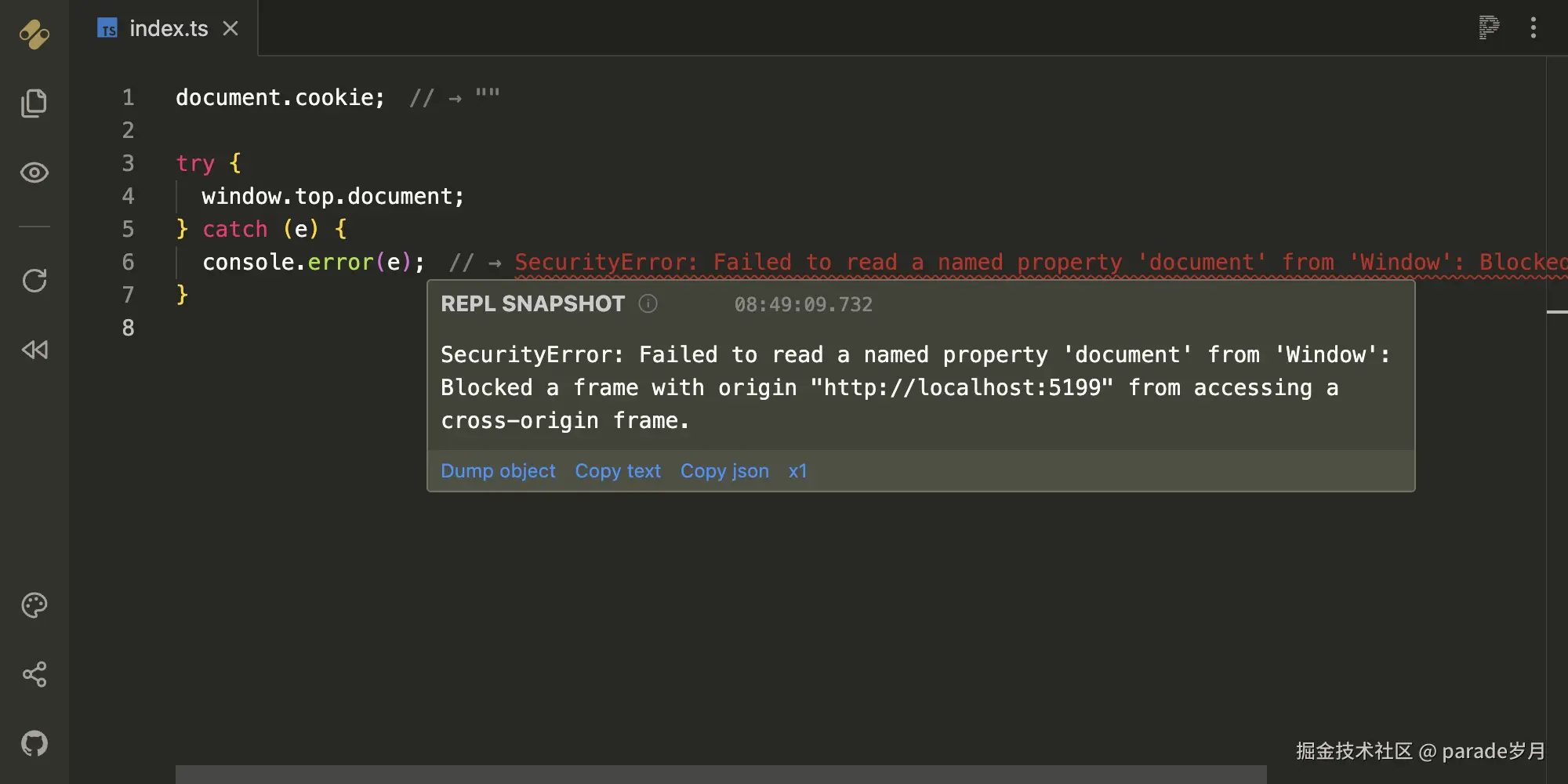Toggle auto-format by clicking Prettier
Image resolution: width=1568 pixels, height=784 pixels.
[1487, 27]
